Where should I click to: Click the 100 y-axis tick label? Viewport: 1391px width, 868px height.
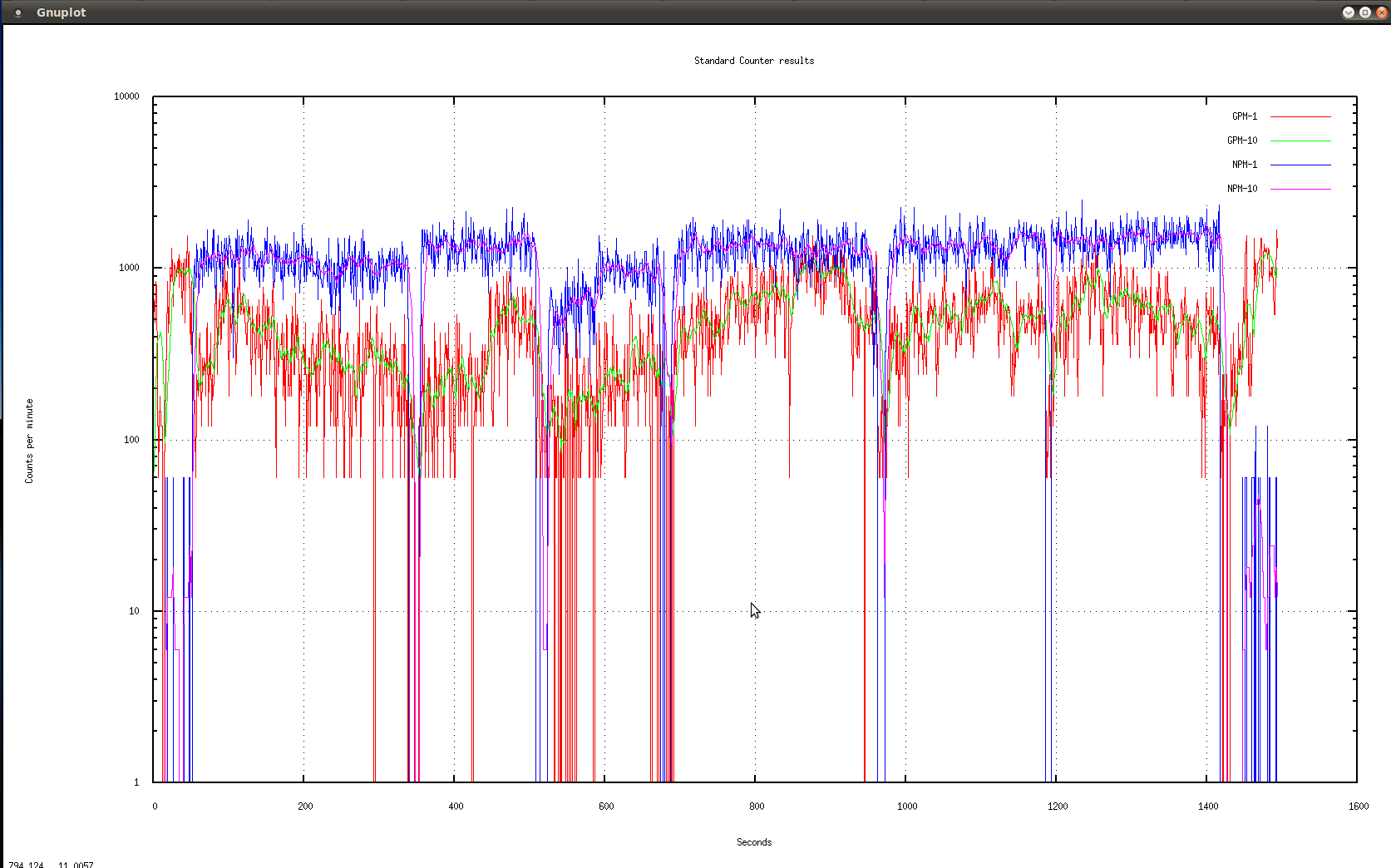point(131,440)
